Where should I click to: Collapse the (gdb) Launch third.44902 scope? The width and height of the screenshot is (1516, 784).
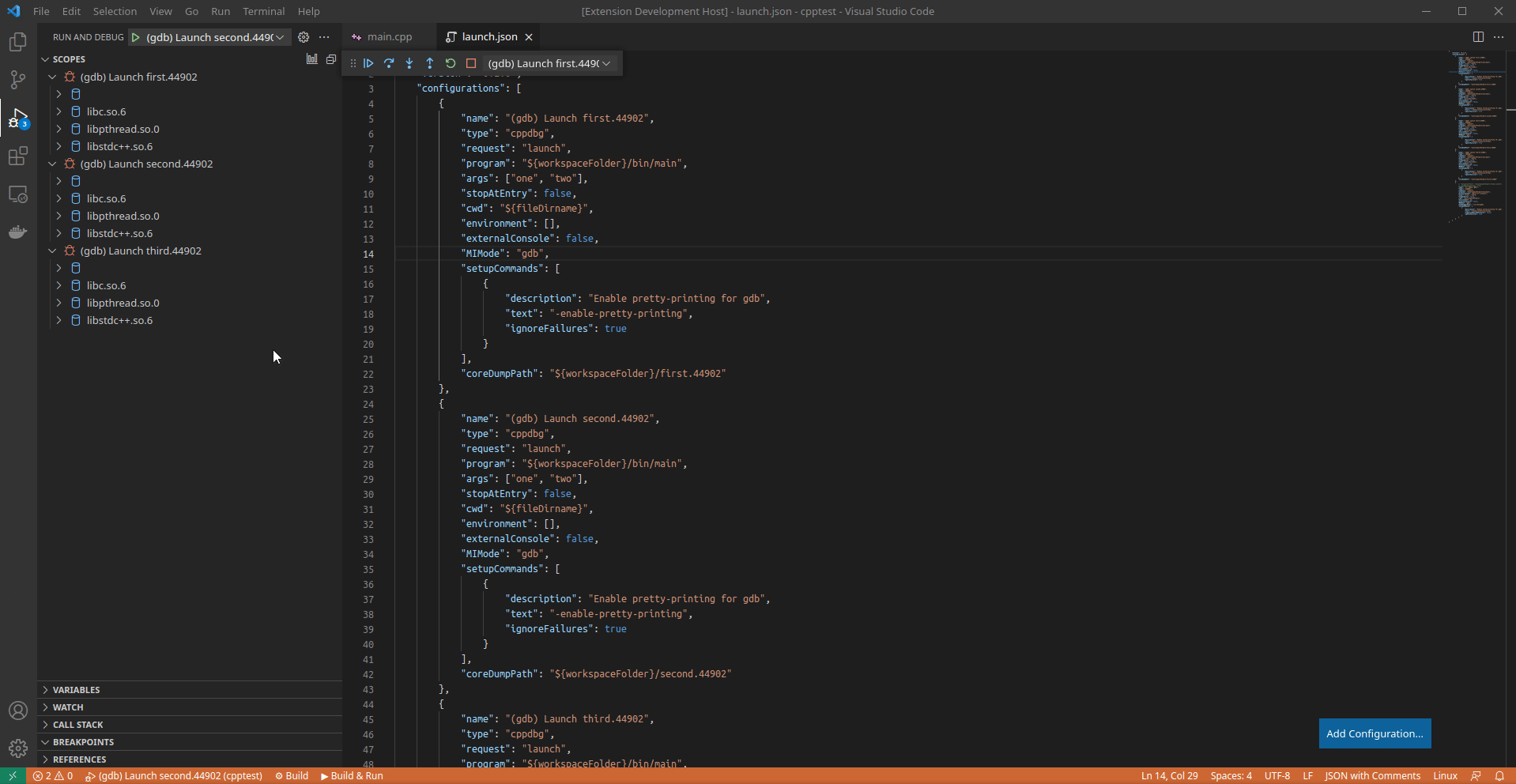52,251
